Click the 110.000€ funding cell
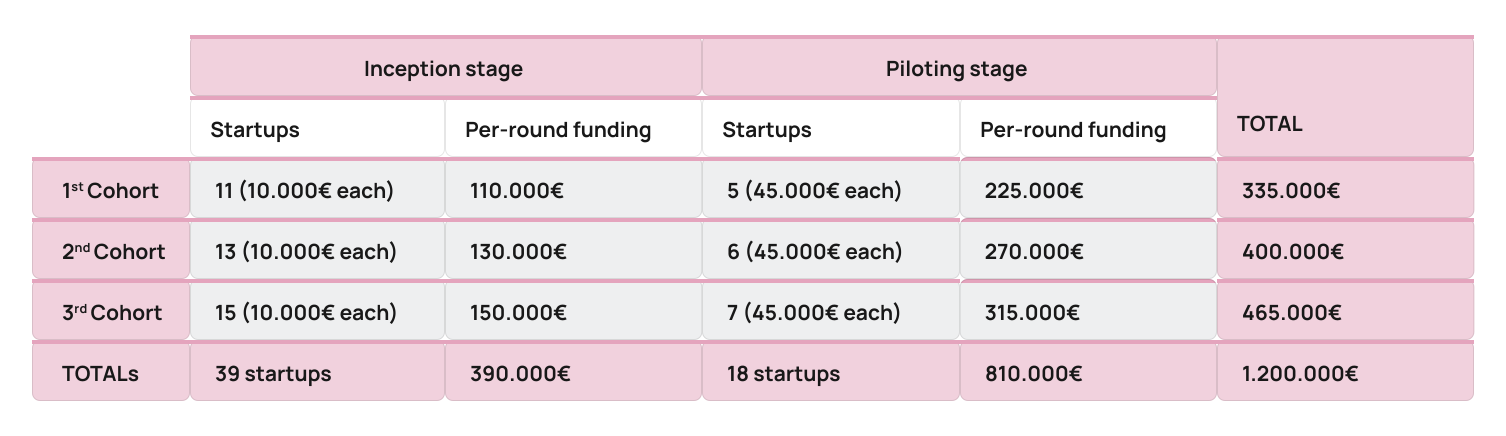1506x436 pixels. 574,189
